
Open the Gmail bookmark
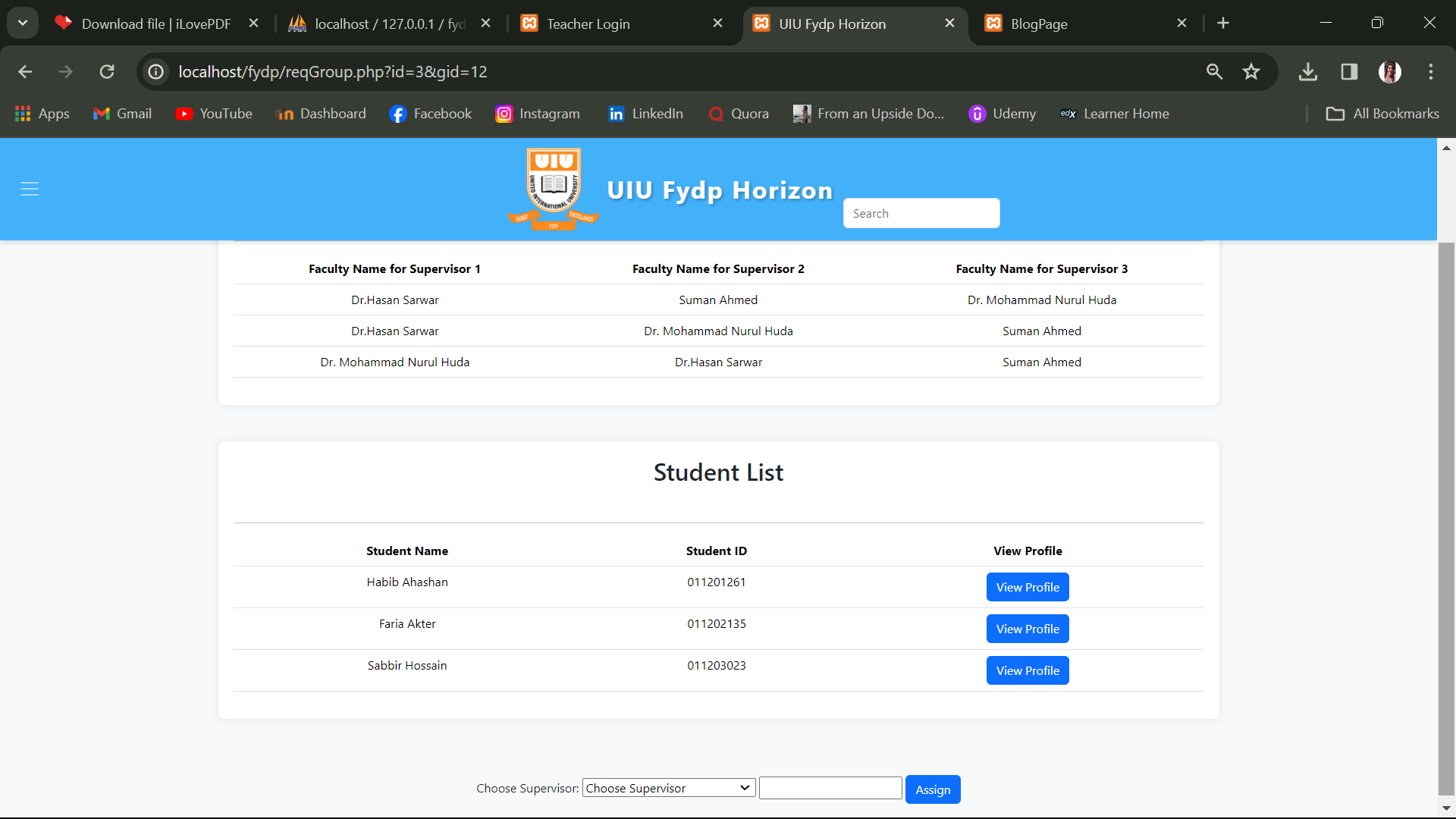pos(123,114)
